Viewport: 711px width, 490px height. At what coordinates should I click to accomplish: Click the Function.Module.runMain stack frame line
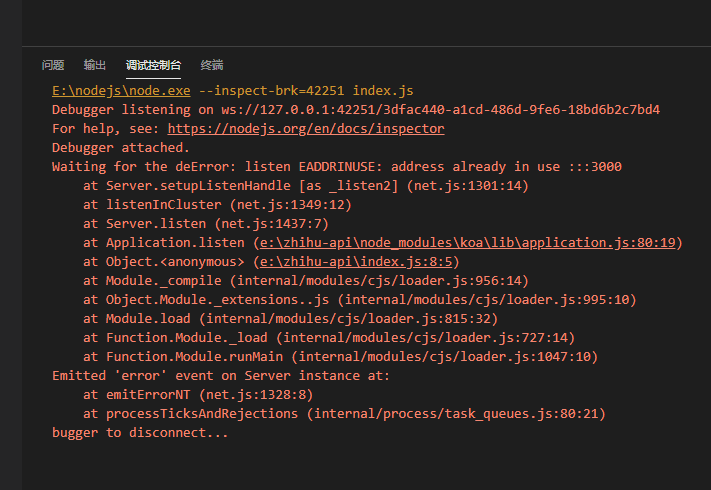click(340, 357)
